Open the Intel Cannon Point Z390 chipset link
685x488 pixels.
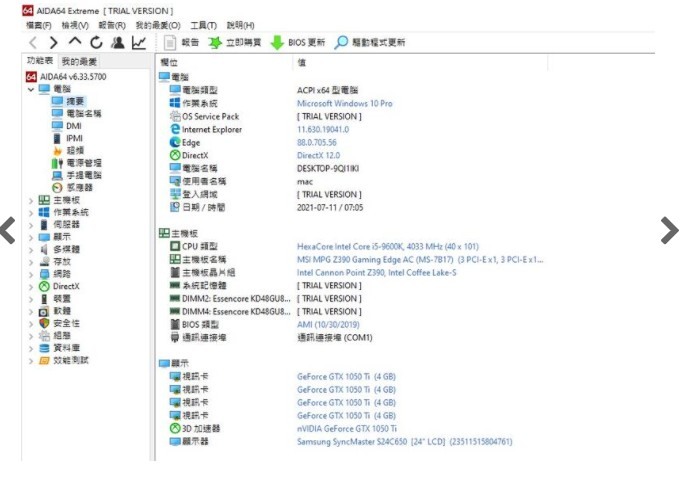tap(377, 273)
